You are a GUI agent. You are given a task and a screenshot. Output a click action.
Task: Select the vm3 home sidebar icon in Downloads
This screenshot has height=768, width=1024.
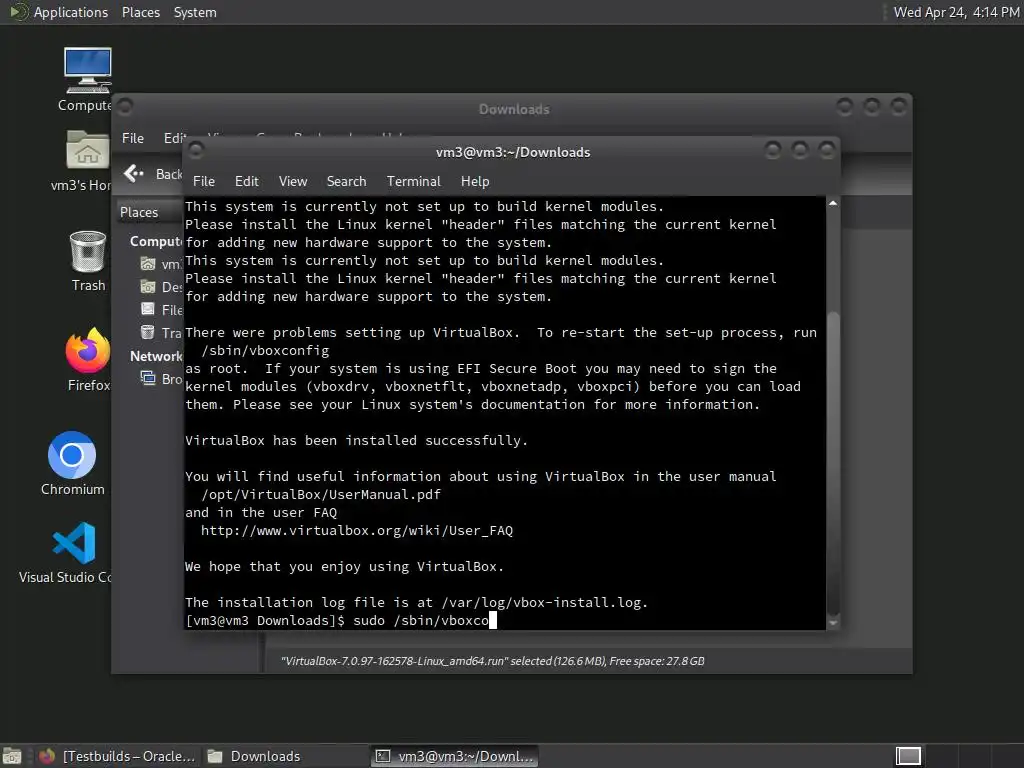[x=148, y=263]
